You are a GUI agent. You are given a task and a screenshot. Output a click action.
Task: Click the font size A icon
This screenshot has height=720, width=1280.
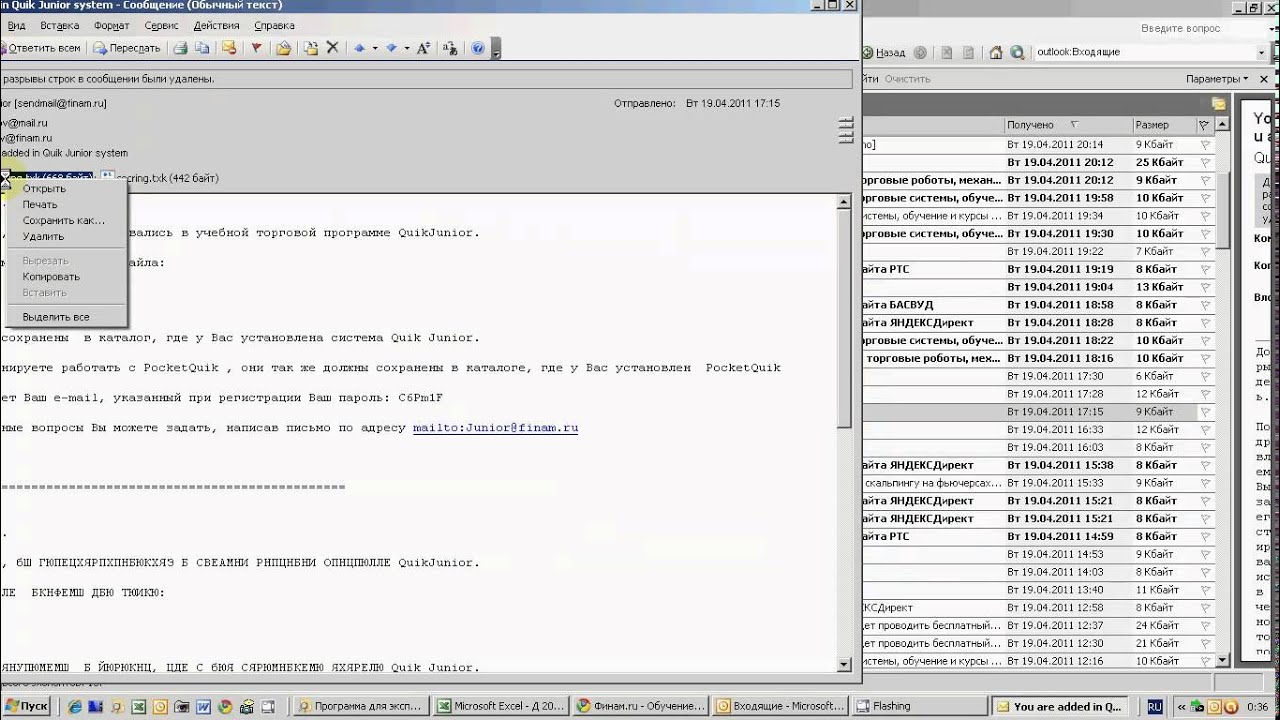423,48
